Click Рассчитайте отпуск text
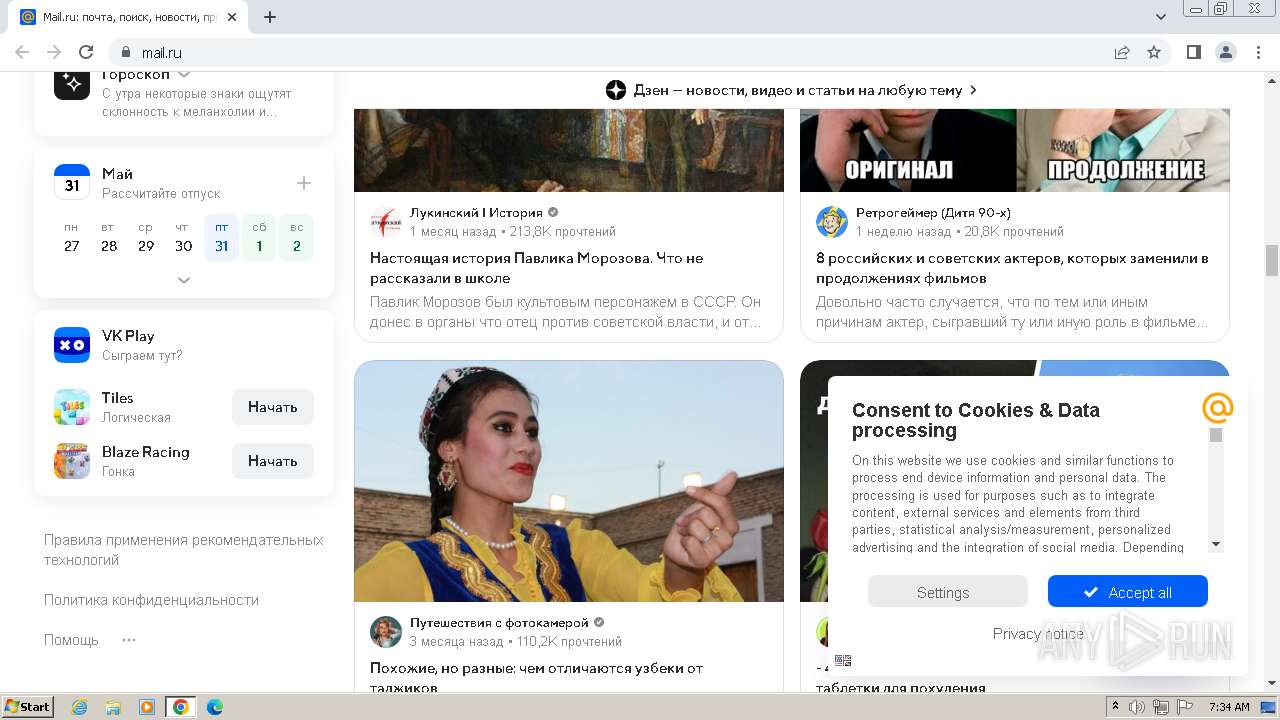The width and height of the screenshot is (1280, 720). tap(161, 193)
